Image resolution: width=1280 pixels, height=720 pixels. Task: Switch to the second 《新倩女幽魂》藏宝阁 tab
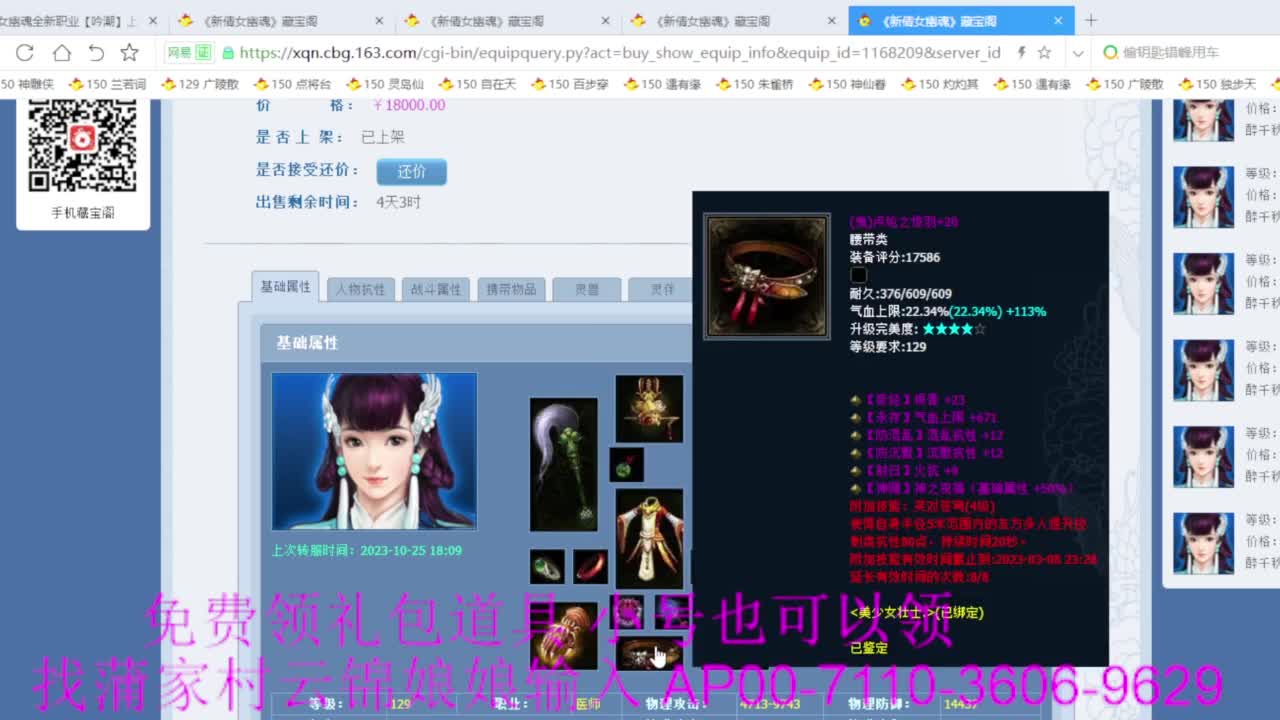pyautogui.click(x=280, y=20)
